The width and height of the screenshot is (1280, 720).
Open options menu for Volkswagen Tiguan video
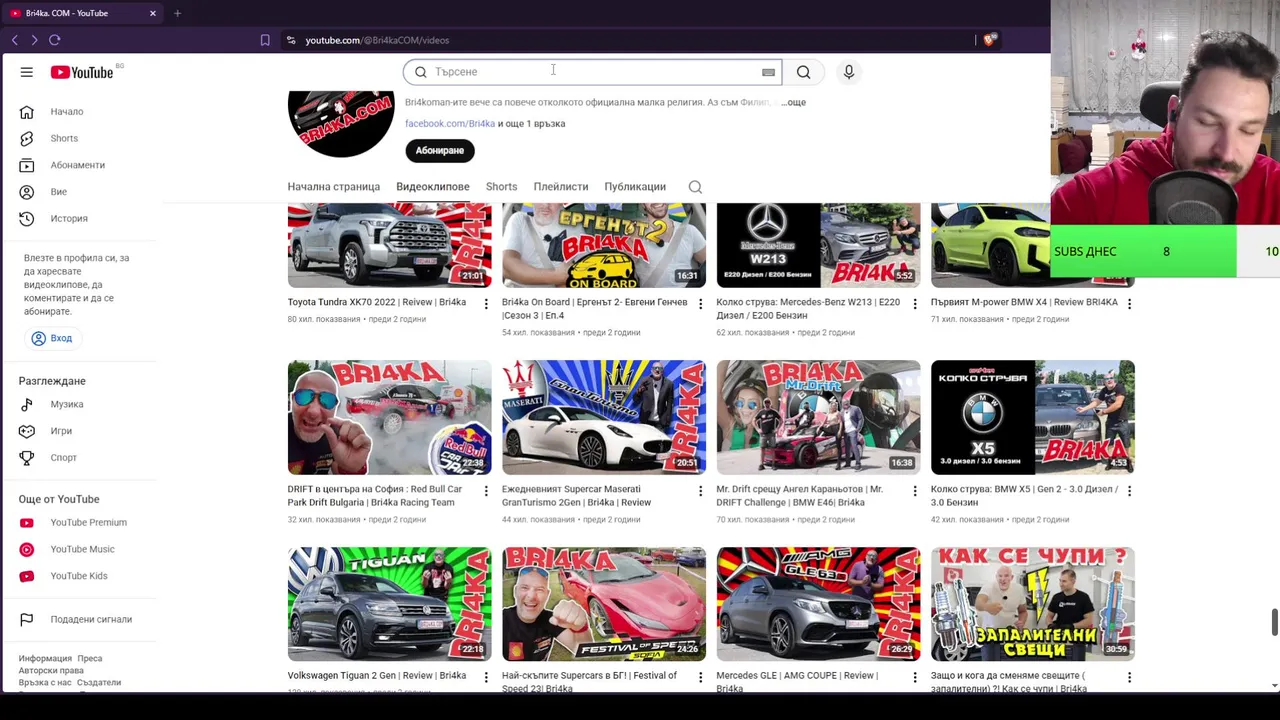(486, 678)
